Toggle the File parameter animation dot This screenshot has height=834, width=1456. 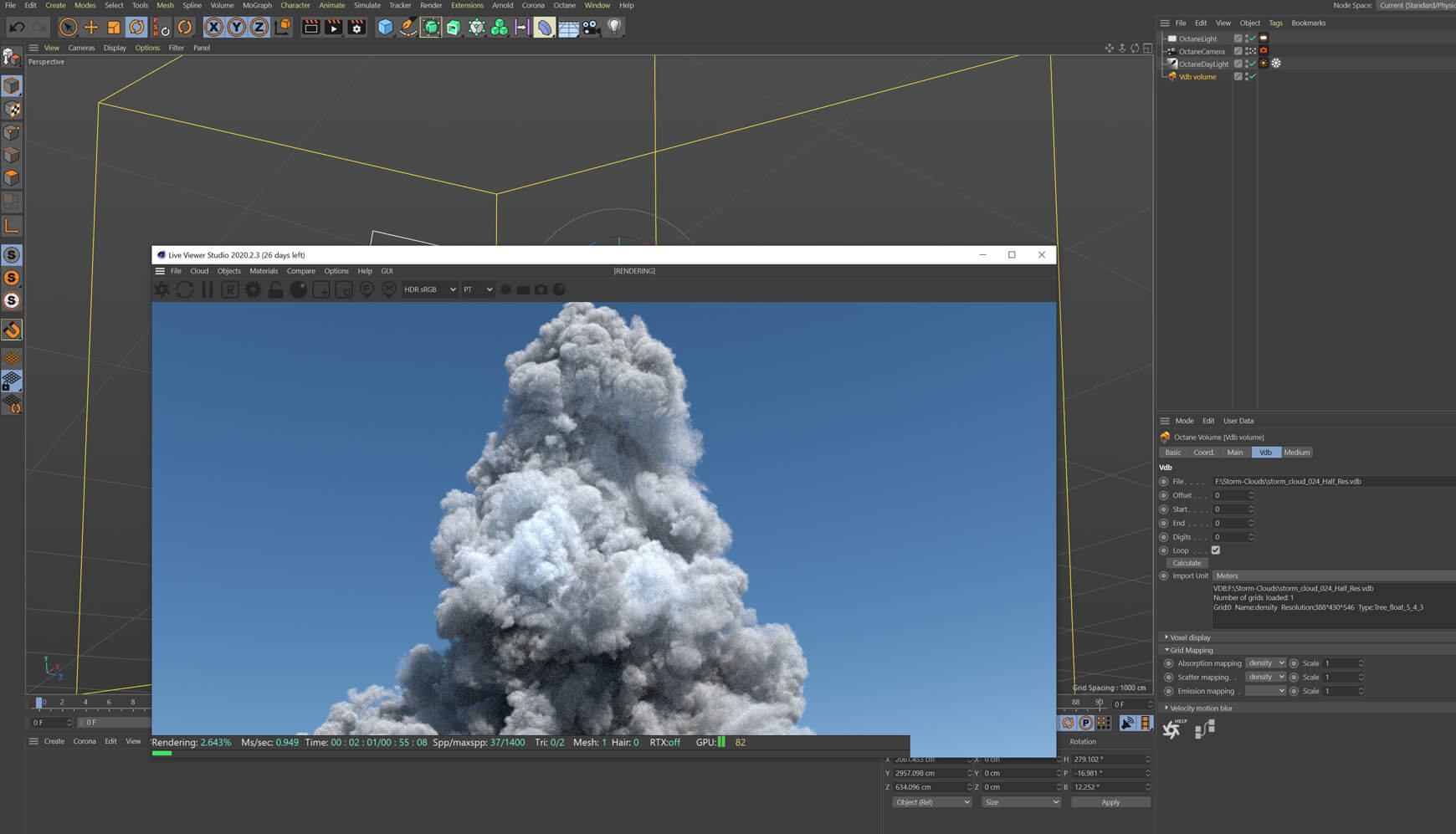coord(1164,482)
